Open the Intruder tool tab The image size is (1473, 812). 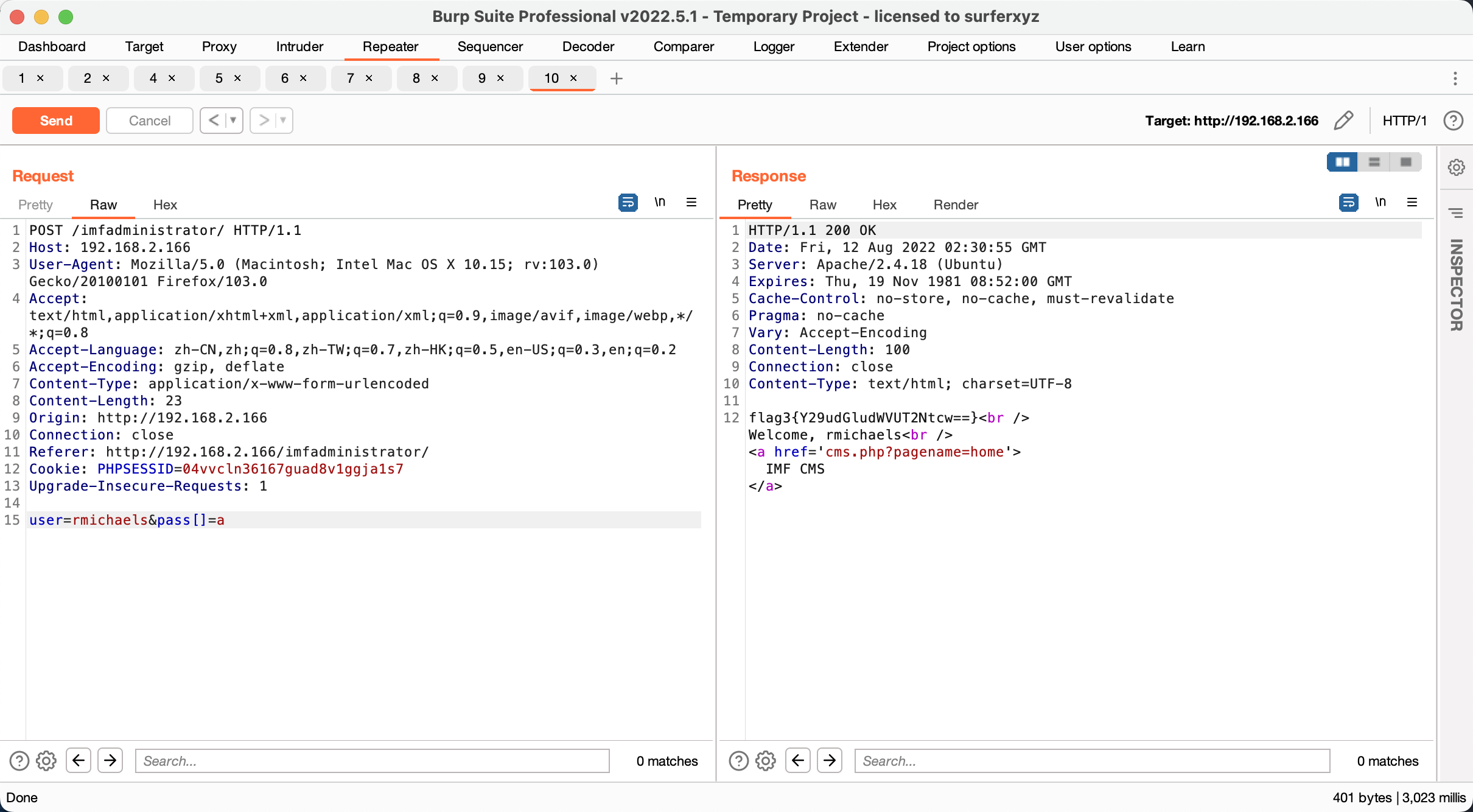(299, 47)
